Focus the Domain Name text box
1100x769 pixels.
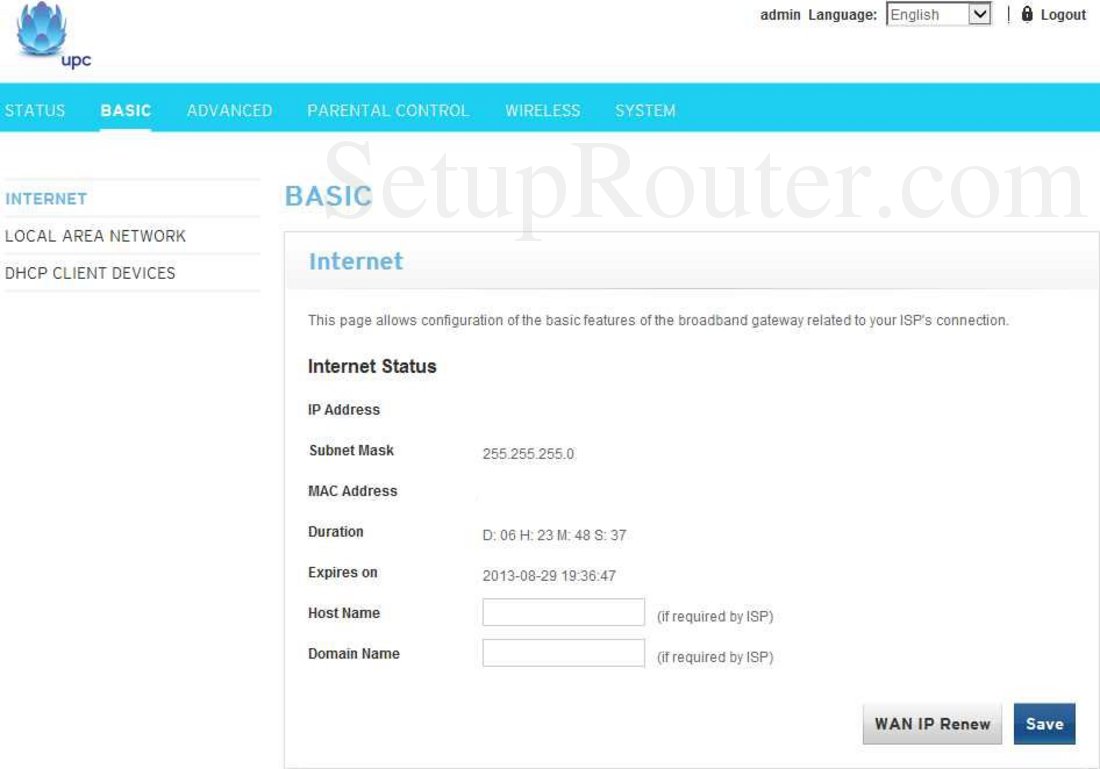click(x=563, y=653)
